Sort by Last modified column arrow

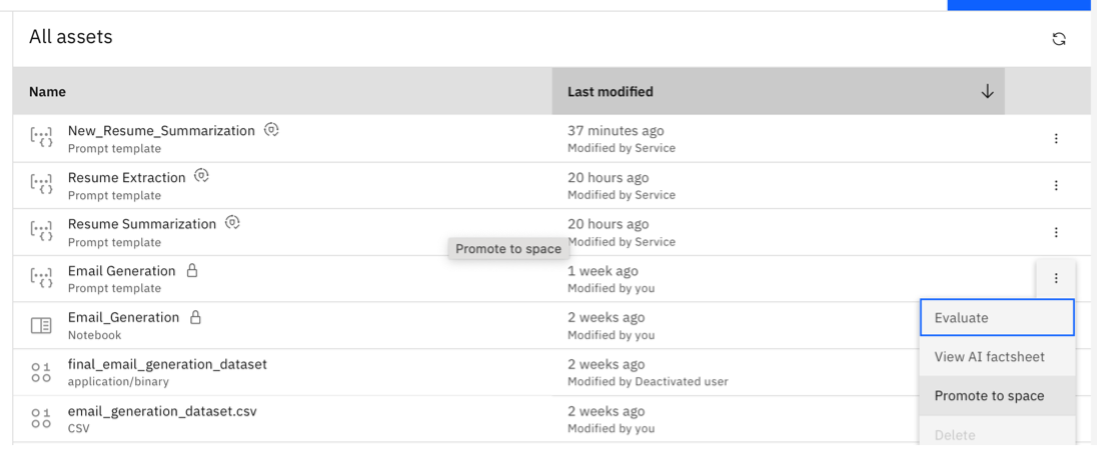coord(987,91)
